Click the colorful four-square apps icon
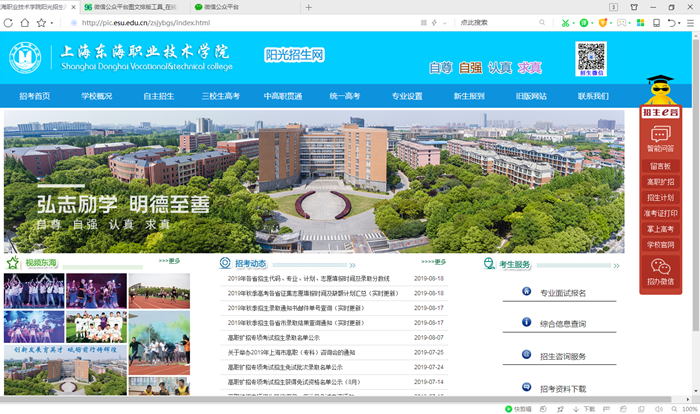The image size is (700, 414). tap(640, 23)
